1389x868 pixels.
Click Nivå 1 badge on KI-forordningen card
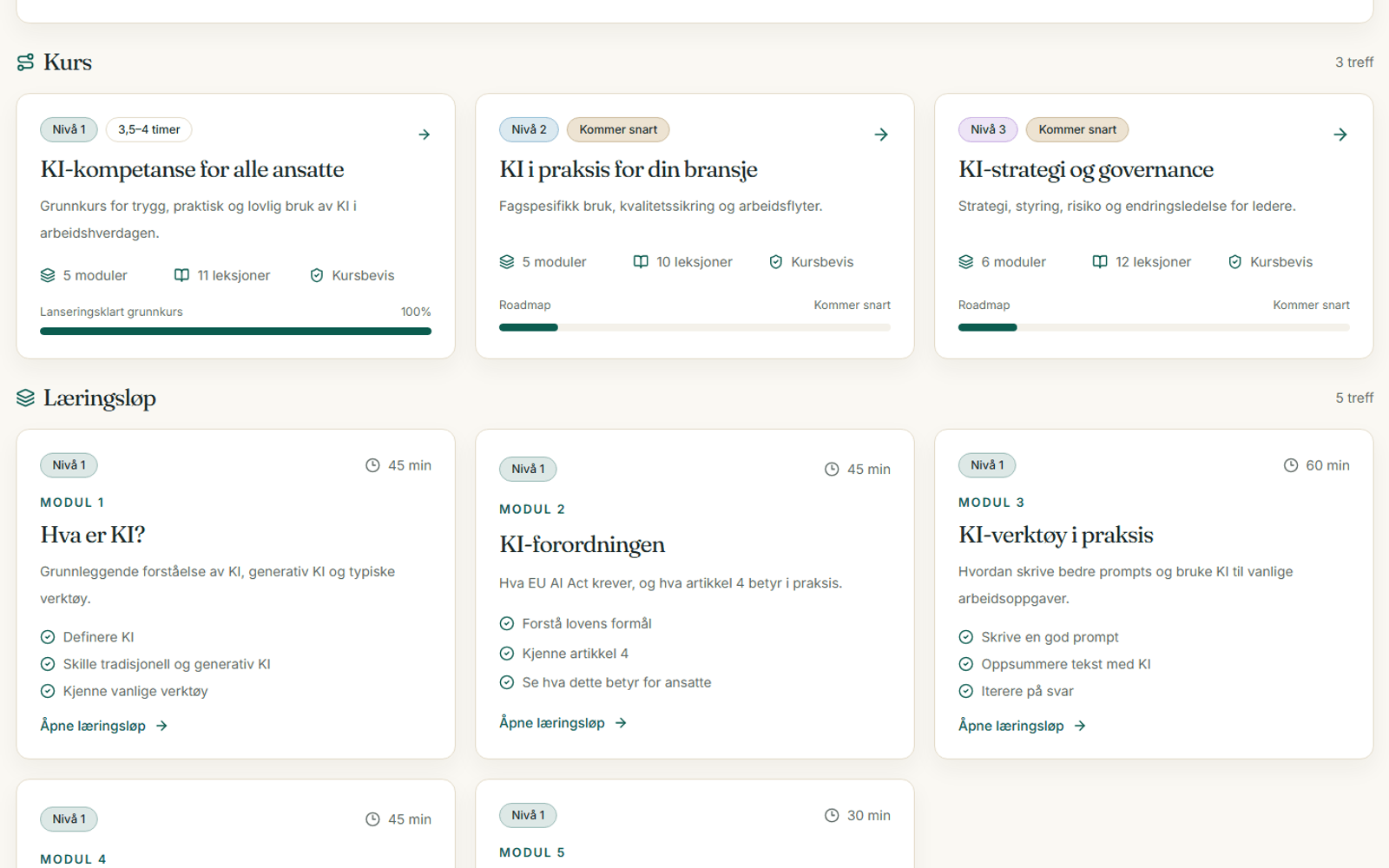tap(528, 469)
